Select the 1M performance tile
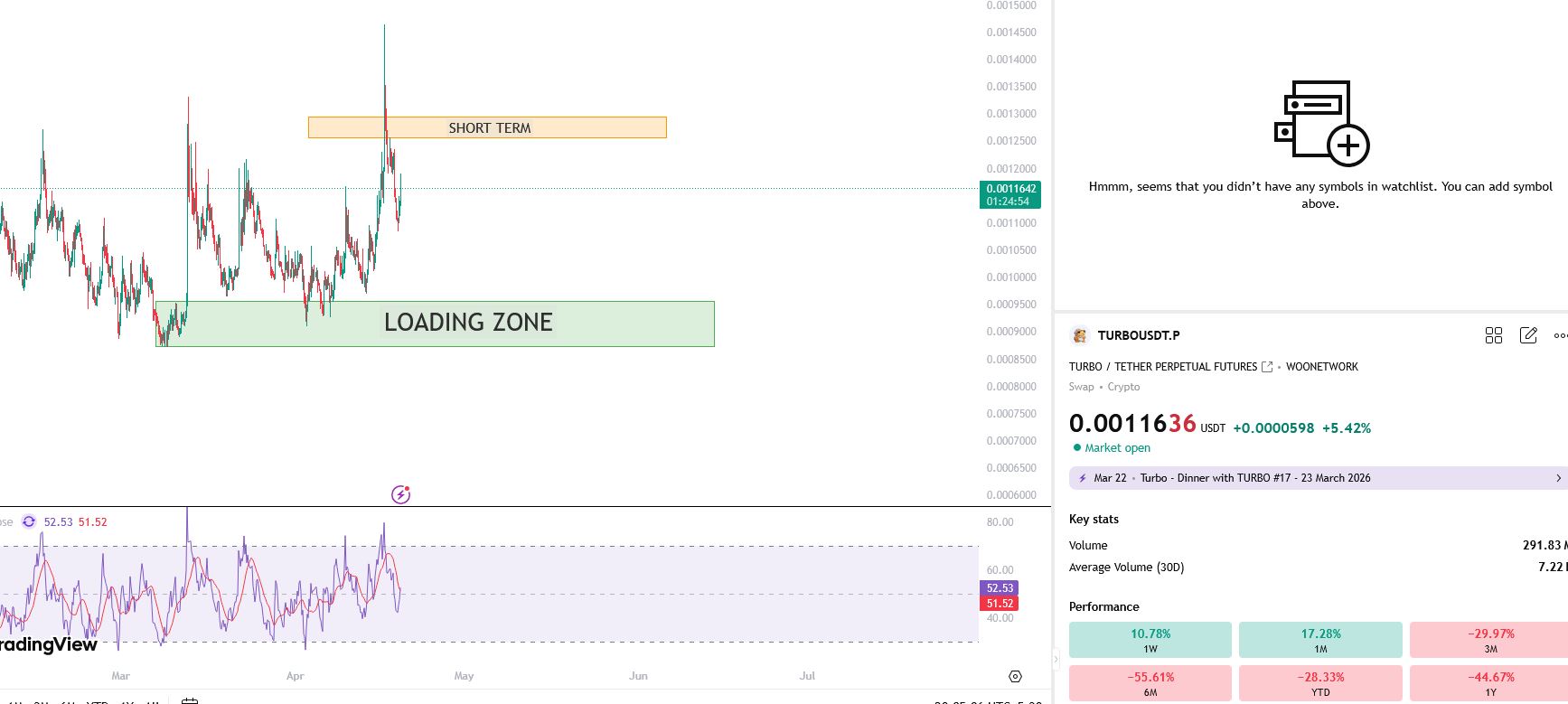The width and height of the screenshot is (1568, 704). 1320,640
